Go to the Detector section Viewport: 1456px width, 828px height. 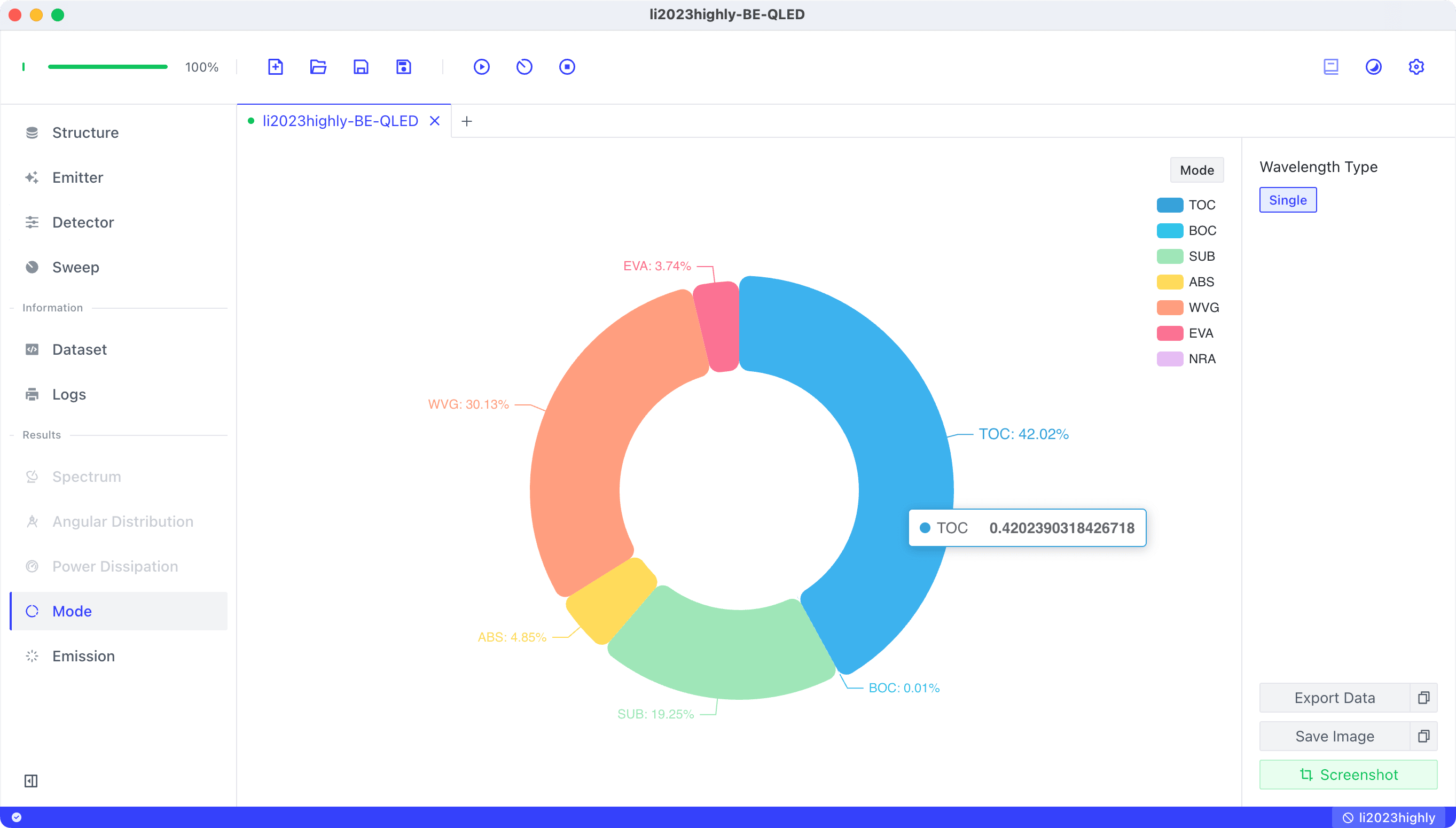[119, 222]
